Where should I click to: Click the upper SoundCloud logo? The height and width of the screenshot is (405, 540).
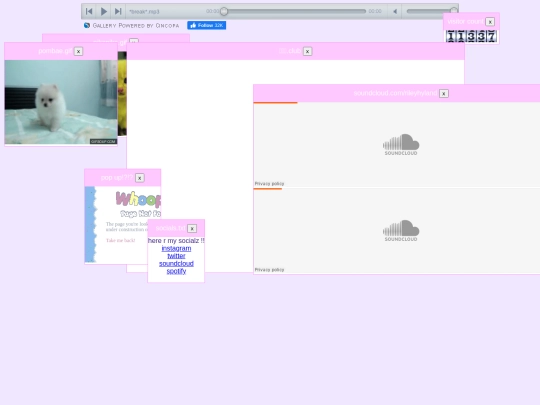click(401, 144)
